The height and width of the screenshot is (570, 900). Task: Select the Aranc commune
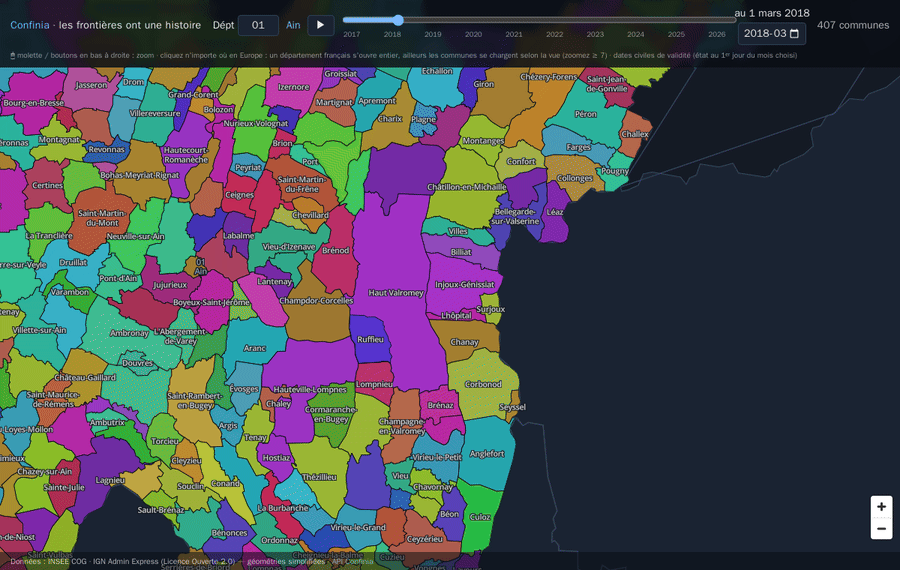click(254, 348)
